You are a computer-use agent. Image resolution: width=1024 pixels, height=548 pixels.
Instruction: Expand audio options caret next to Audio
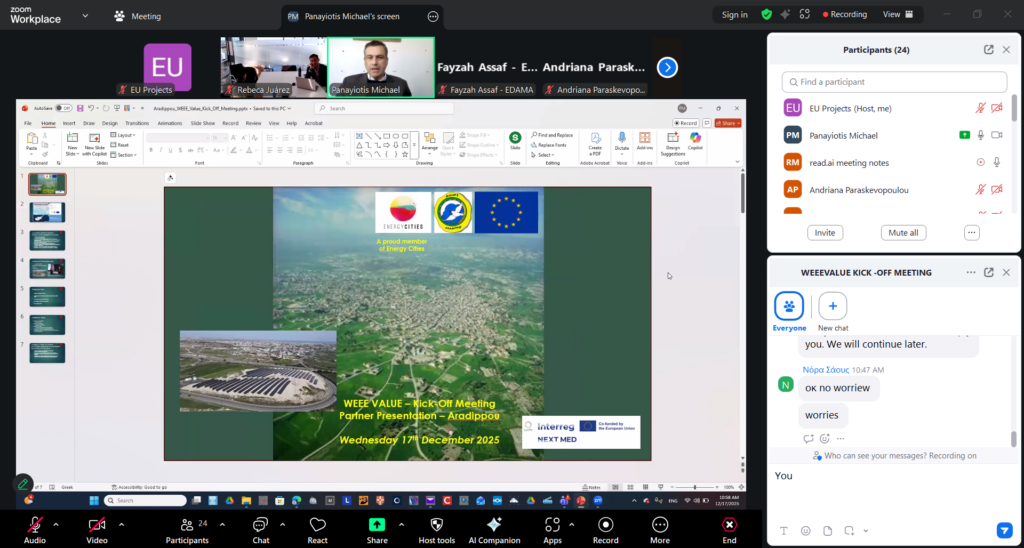click(x=55, y=524)
